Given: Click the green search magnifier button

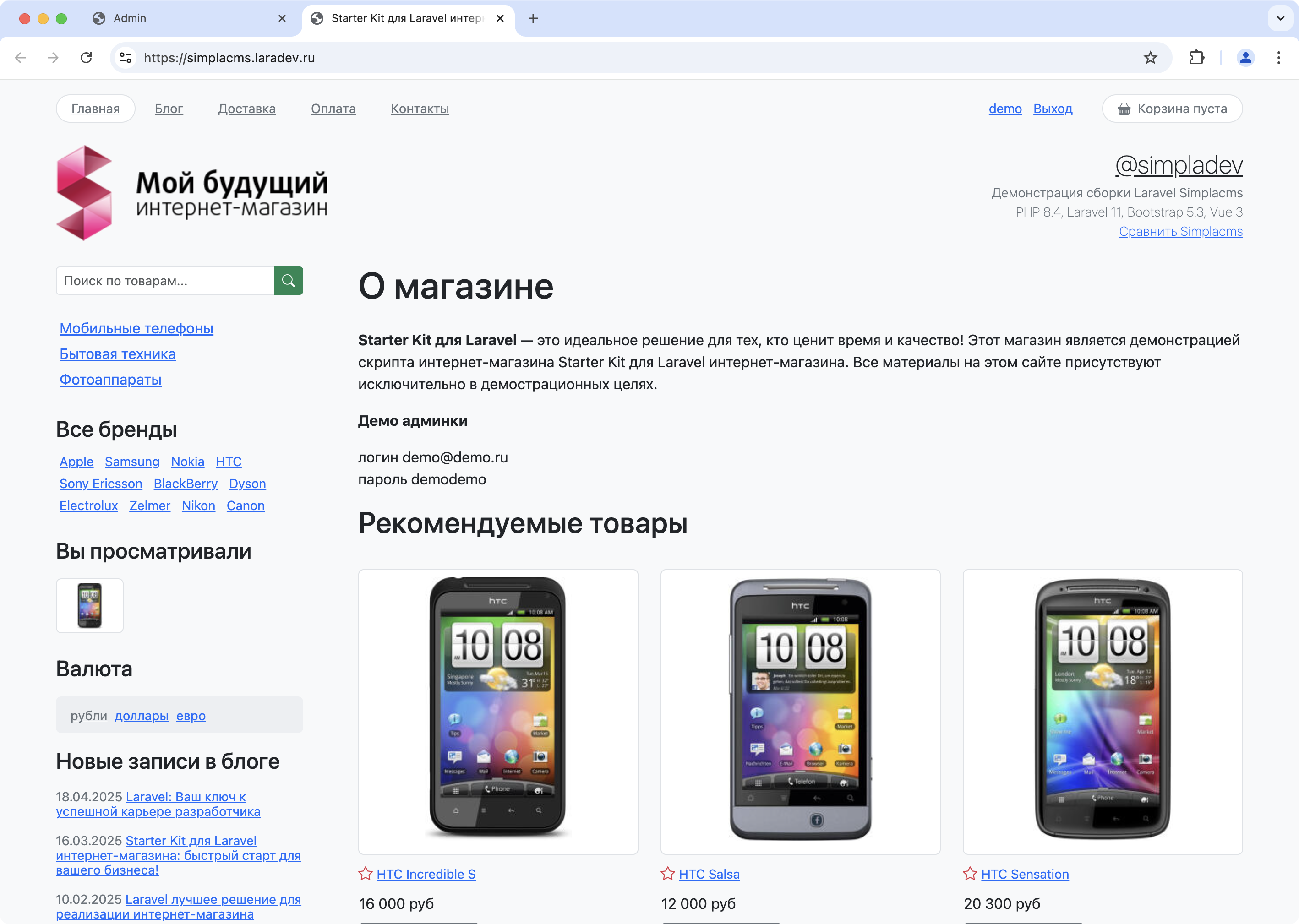Looking at the screenshot, I should tap(288, 281).
